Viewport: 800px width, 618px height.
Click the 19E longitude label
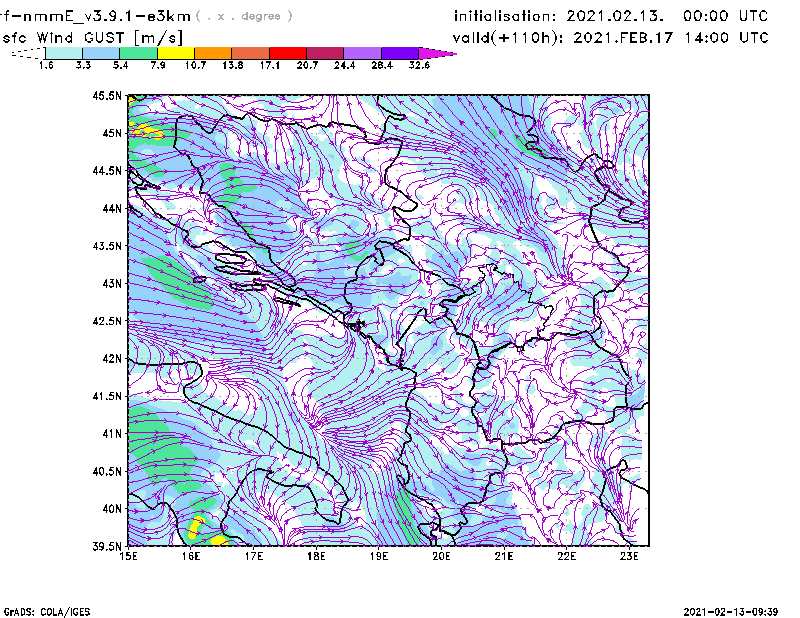(379, 556)
